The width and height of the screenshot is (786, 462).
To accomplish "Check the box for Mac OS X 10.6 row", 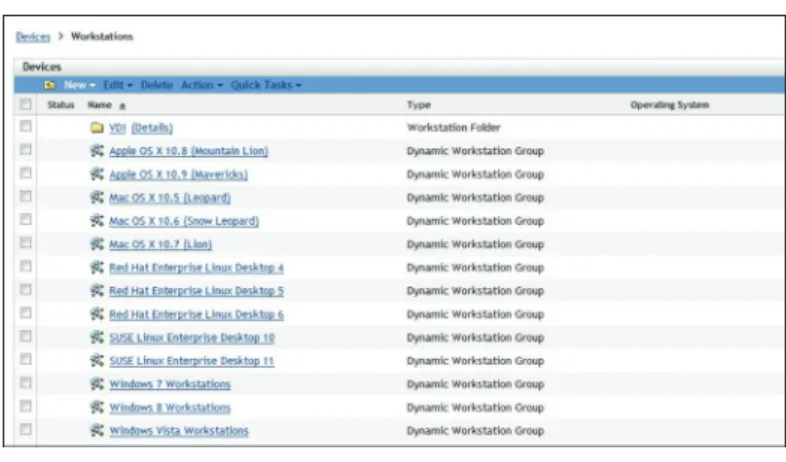I will point(26,219).
